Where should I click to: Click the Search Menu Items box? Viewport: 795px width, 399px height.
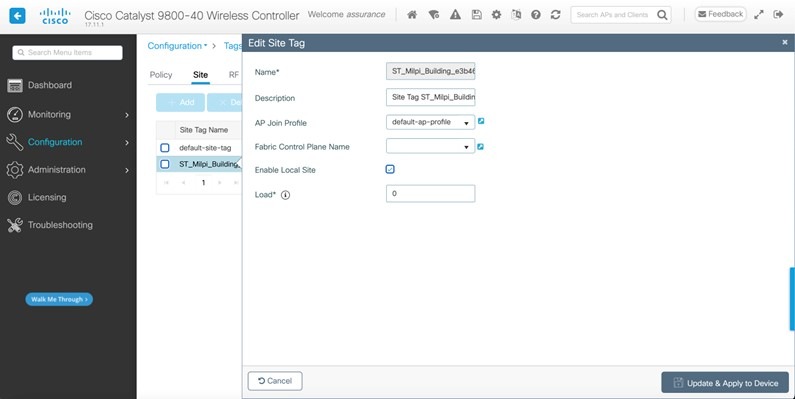67,52
